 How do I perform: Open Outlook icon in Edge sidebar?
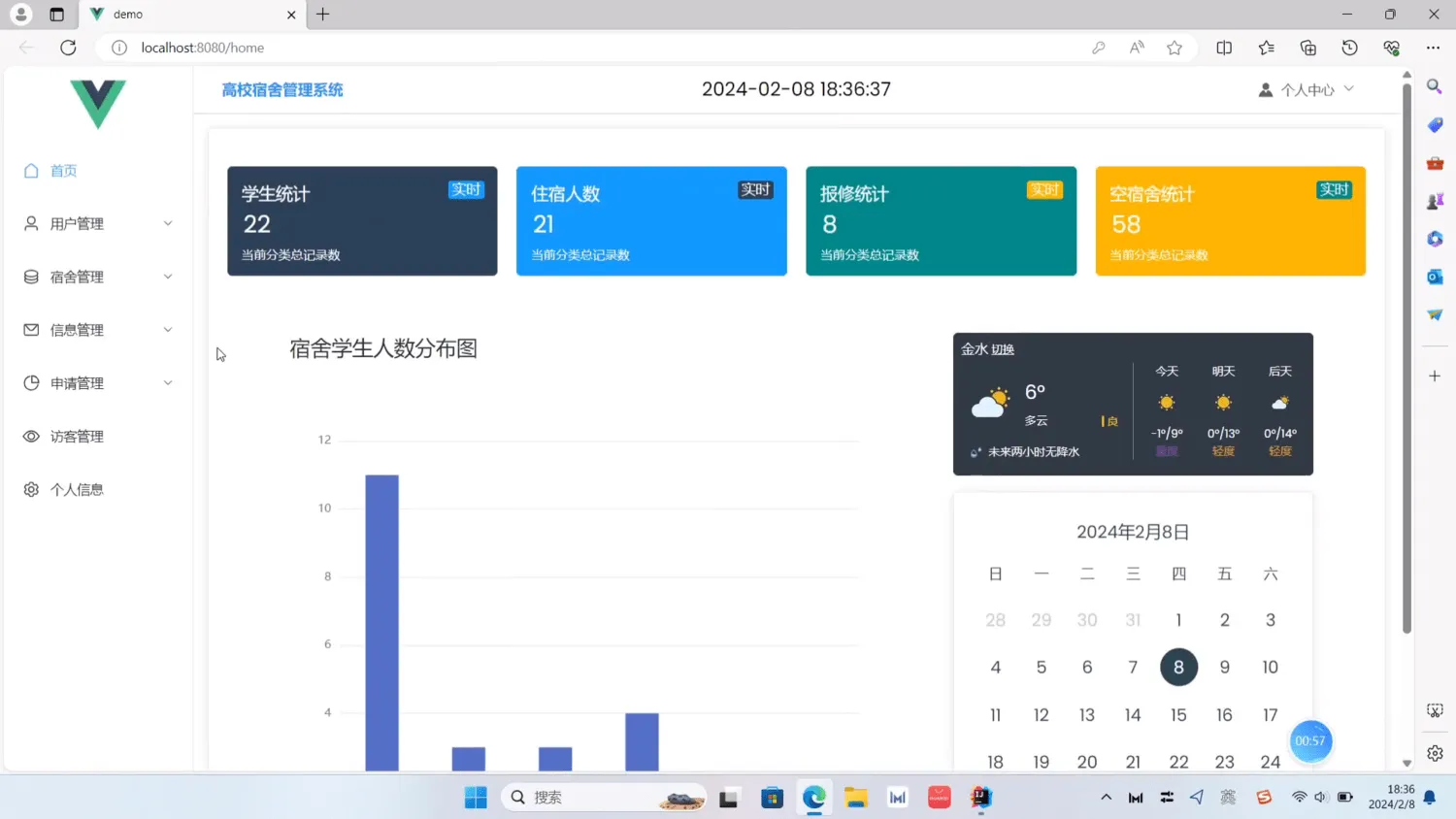click(1434, 277)
